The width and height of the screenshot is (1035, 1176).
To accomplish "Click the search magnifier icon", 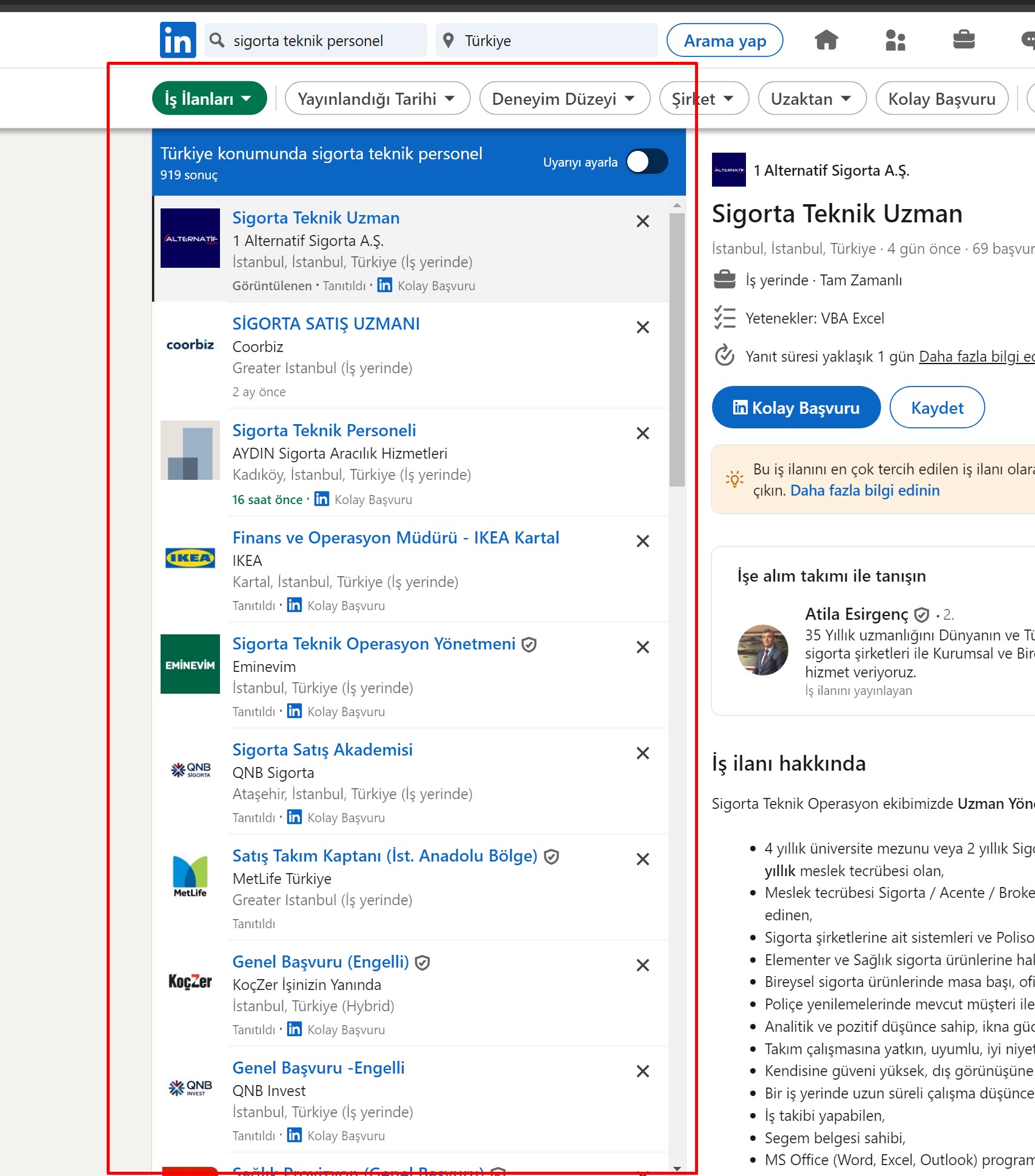I will [x=216, y=40].
